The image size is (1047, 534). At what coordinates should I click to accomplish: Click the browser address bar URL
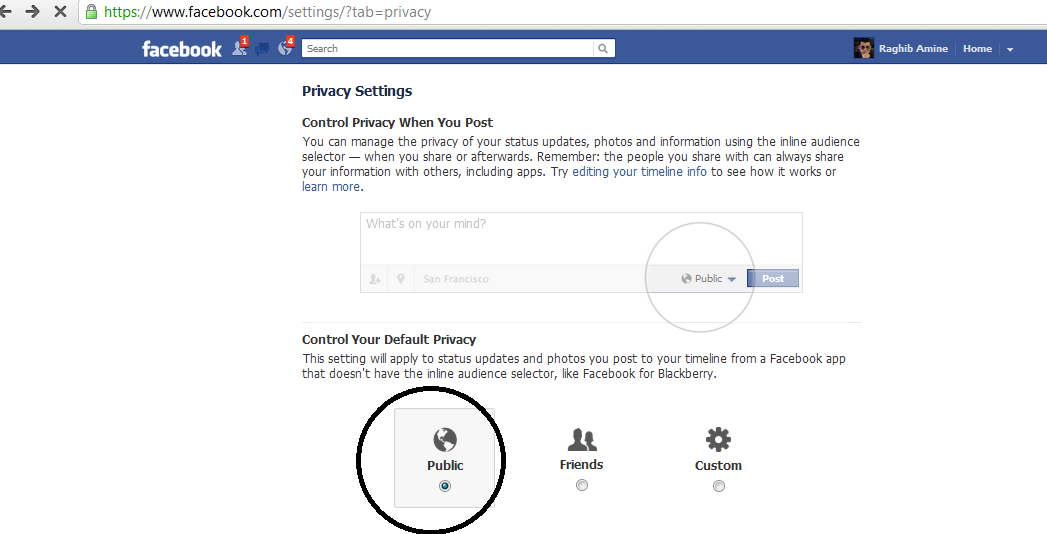[268, 12]
